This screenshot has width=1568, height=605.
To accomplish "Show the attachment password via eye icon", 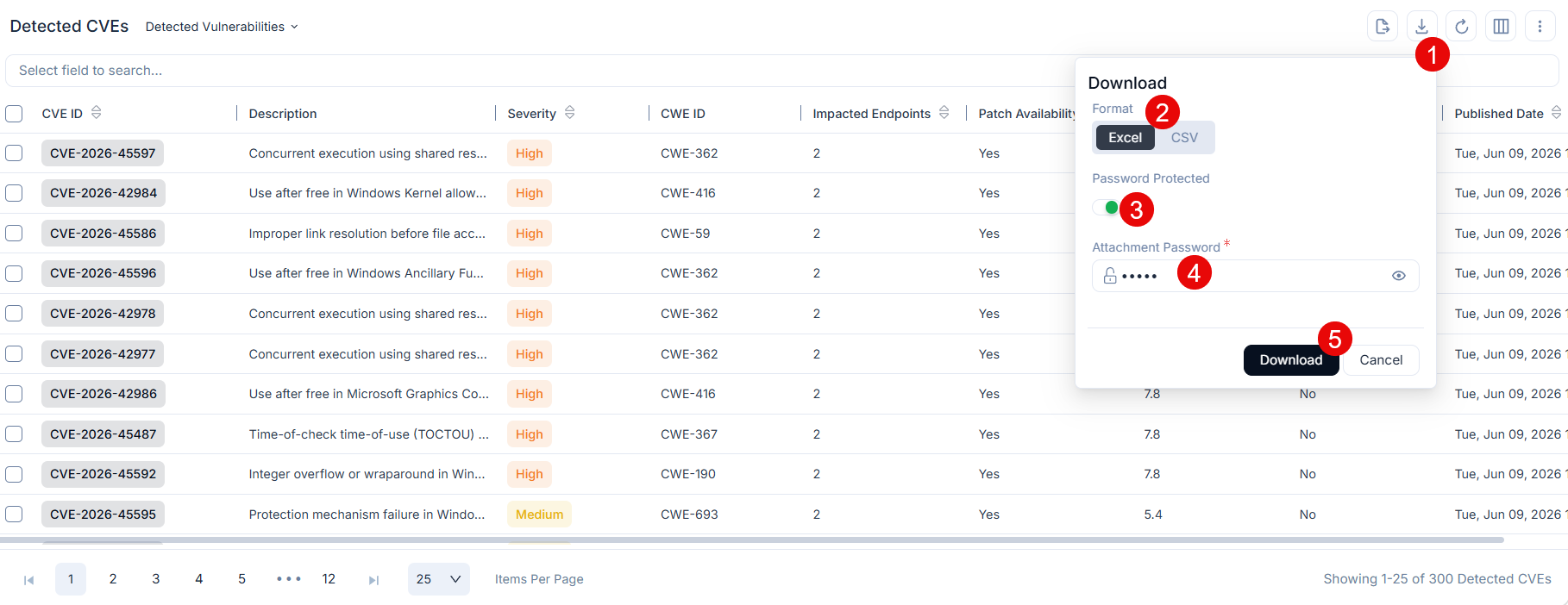I will pyautogui.click(x=1399, y=276).
